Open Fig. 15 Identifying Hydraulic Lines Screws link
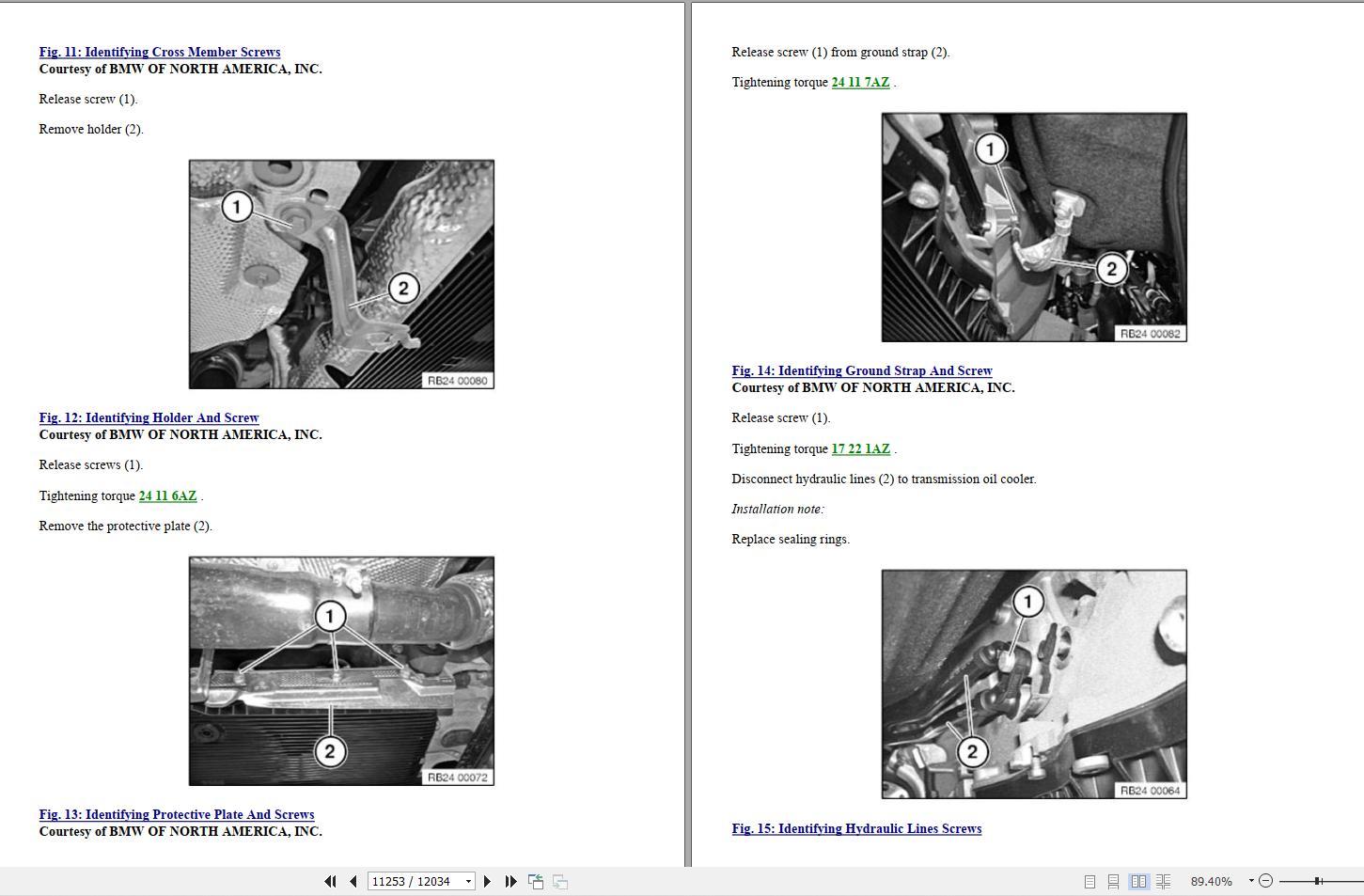This screenshot has height=896, width=1364. coord(856,829)
